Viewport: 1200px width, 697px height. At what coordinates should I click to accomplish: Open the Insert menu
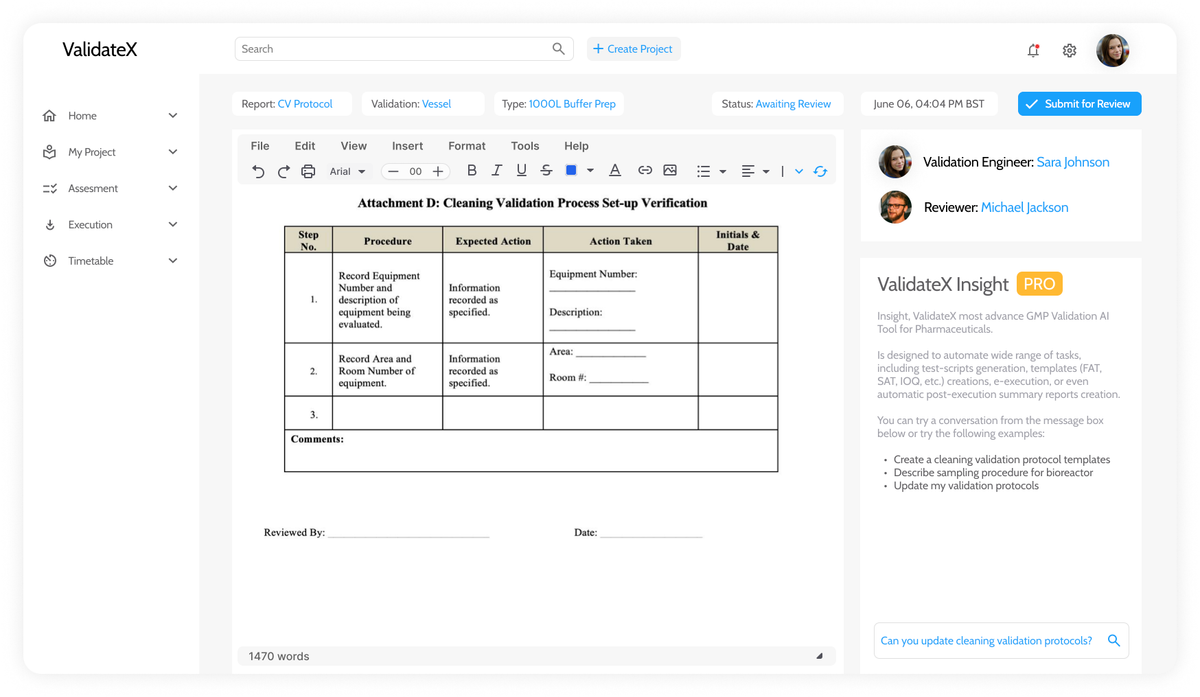407,146
